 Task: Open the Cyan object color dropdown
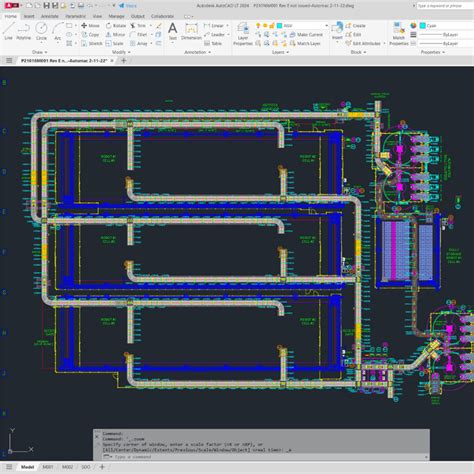[x=447, y=26]
